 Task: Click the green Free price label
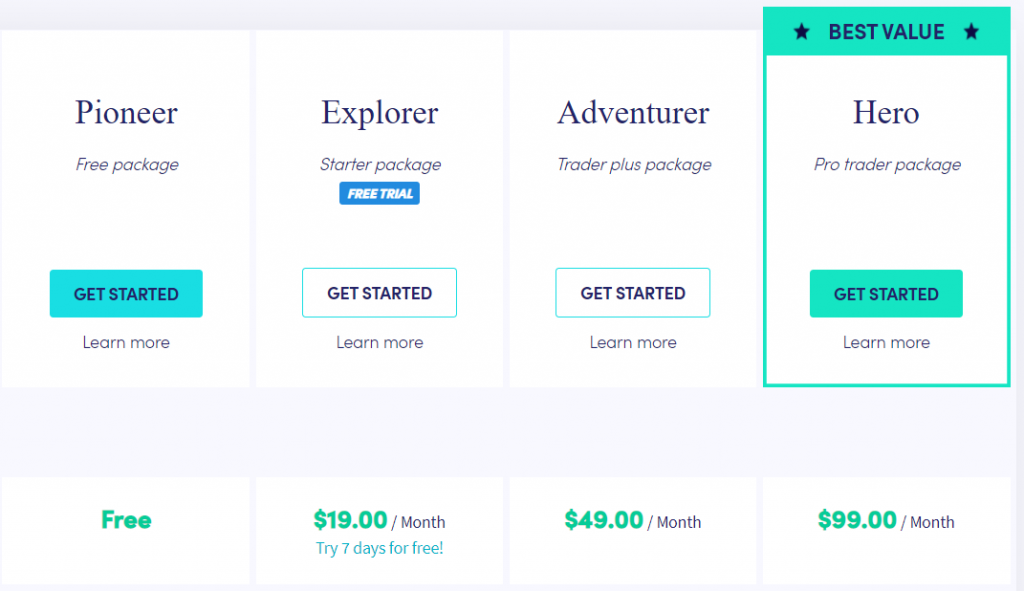126,520
